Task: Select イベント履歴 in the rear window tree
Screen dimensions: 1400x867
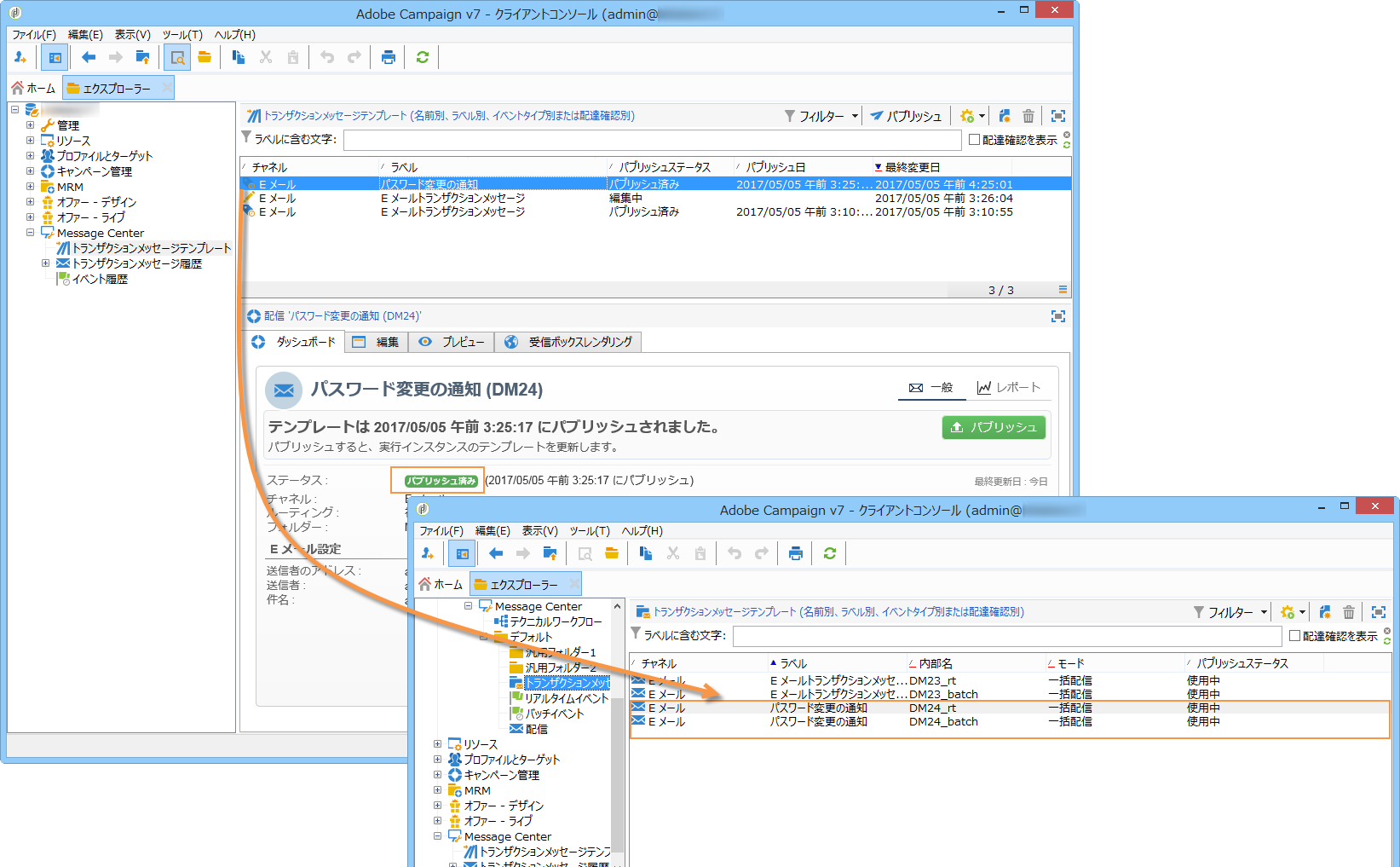Action: [x=100, y=279]
